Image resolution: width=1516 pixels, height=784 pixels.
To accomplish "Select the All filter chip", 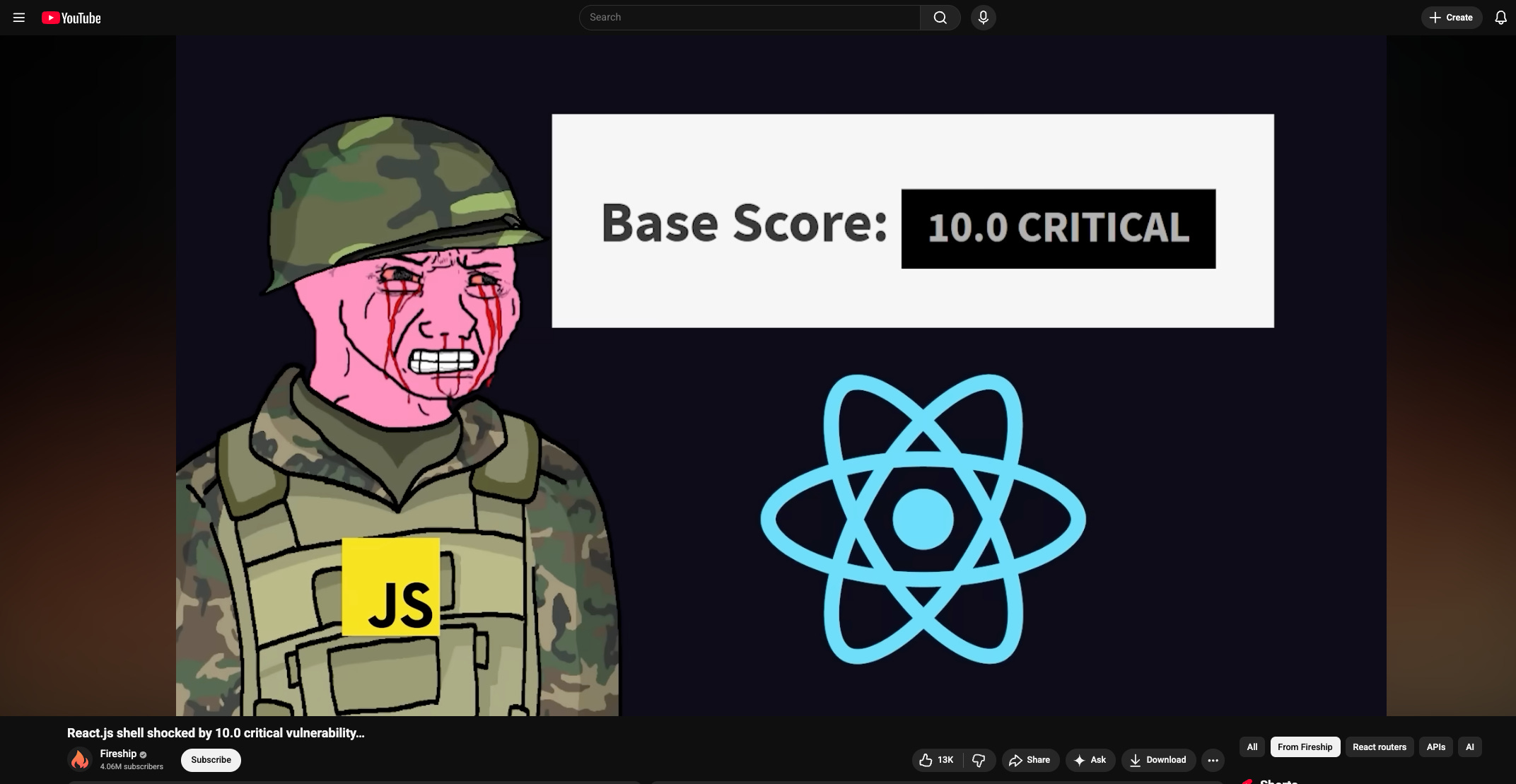I will pos(1252,747).
